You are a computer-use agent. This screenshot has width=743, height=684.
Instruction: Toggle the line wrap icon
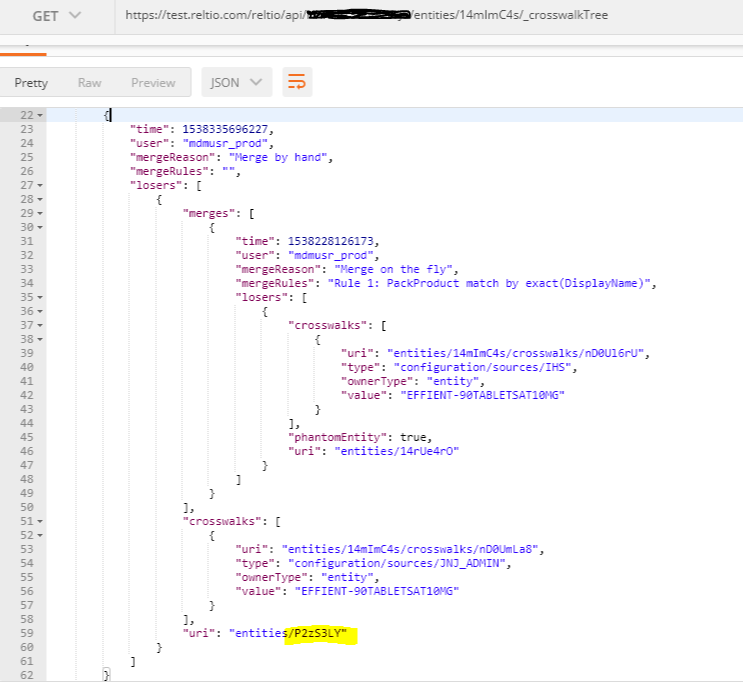click(x=297, y=82)
